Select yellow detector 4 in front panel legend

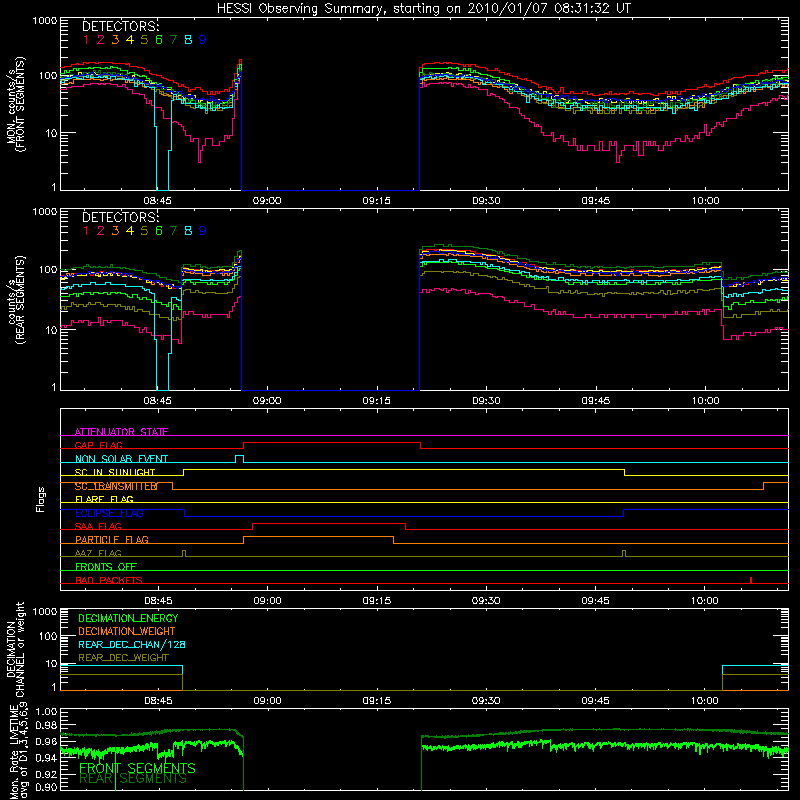tap(130, 40)
